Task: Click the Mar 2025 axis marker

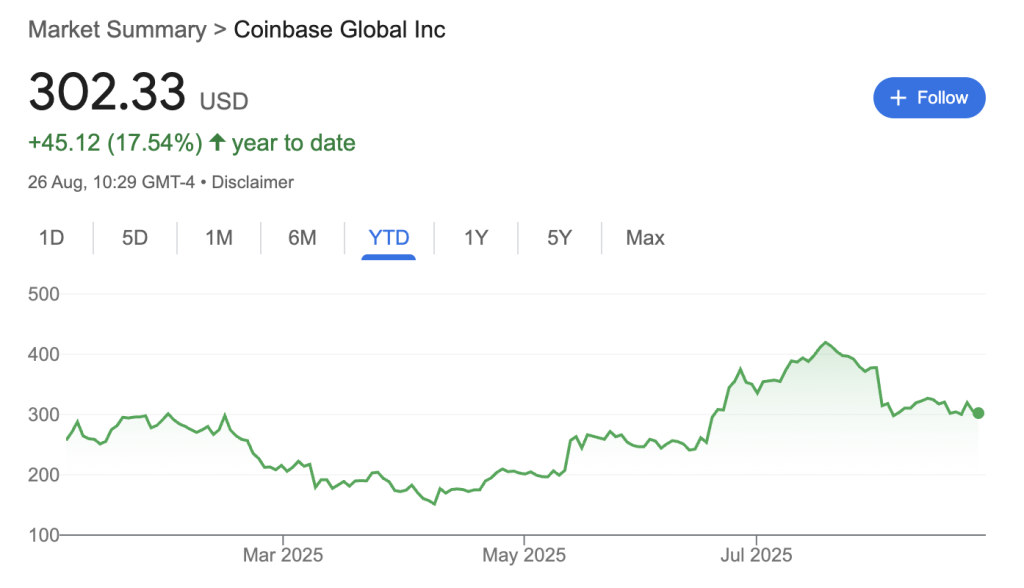Action: click(x=283, y=555)
